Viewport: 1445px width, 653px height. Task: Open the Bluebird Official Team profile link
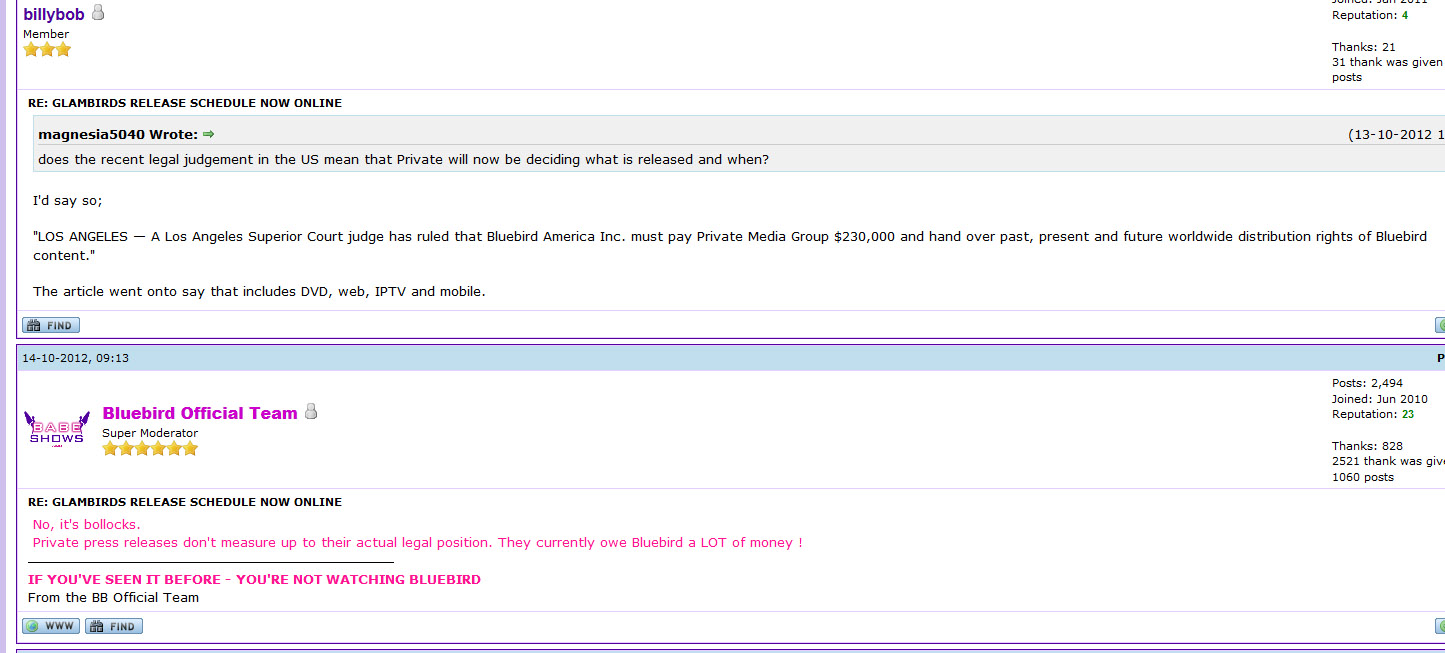200,413
